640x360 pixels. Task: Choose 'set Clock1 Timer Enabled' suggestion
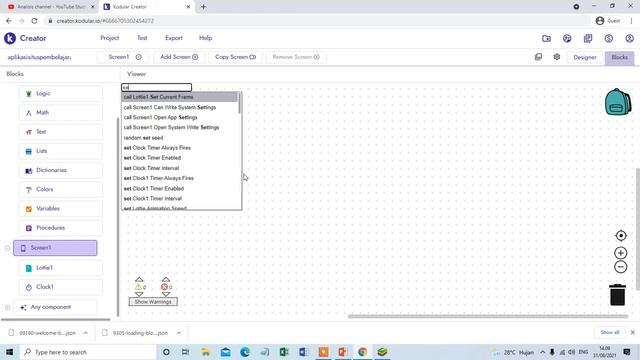(180, 189)
